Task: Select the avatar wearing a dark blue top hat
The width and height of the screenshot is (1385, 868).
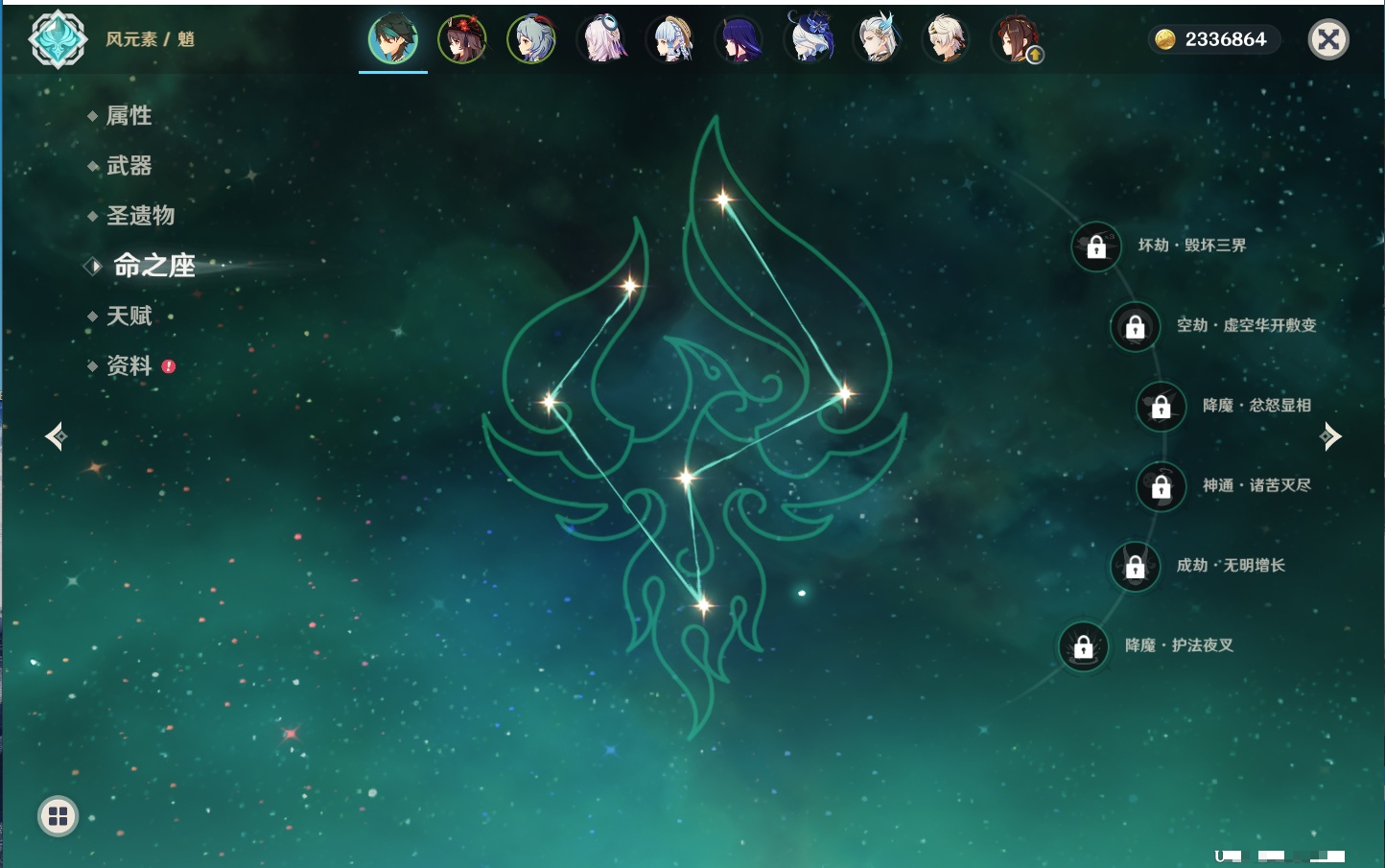Action: pos(809,38)
